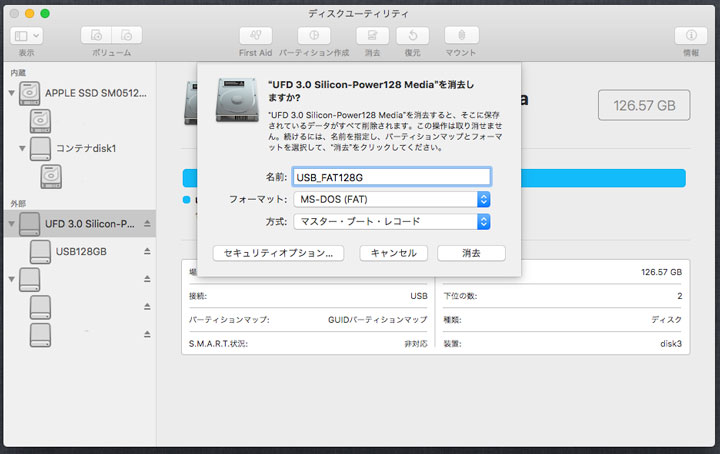Open the フォーマット MS-DOS (FAT) dropdown
The height and width of the screenshot is (454, 720).
coord(390,199)
